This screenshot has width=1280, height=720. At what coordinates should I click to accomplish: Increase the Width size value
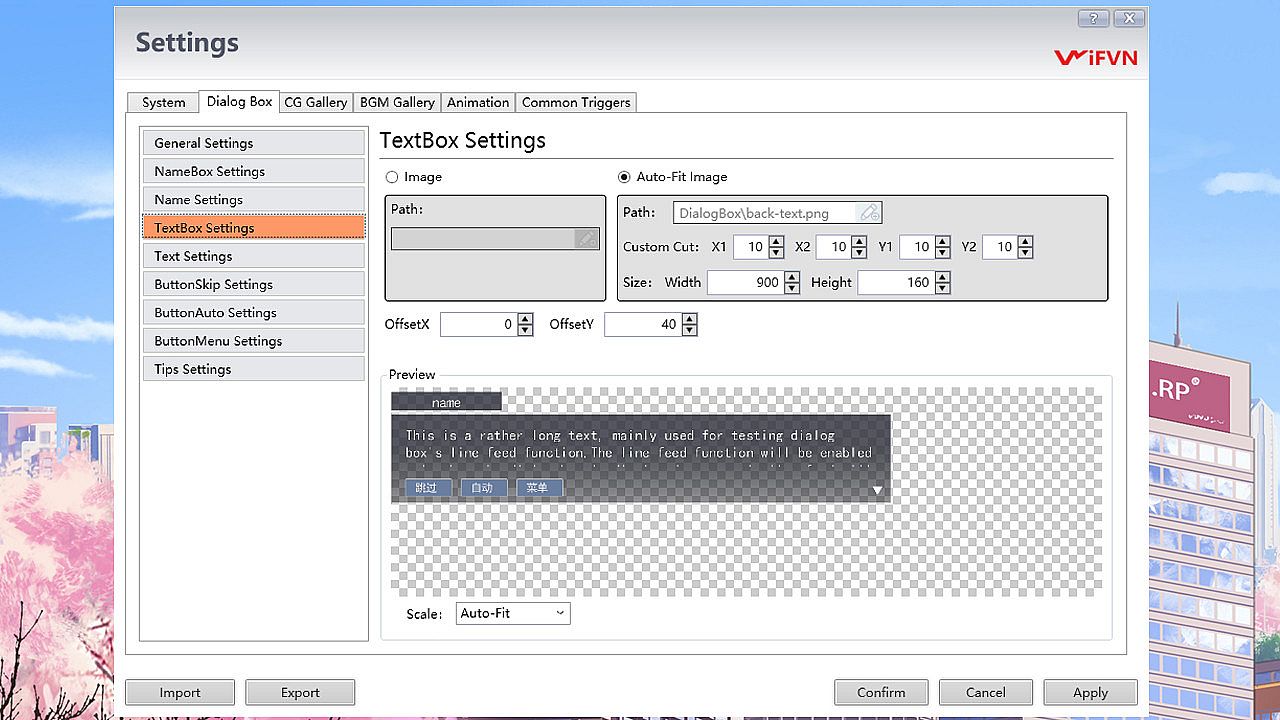(x=792, y=277)
